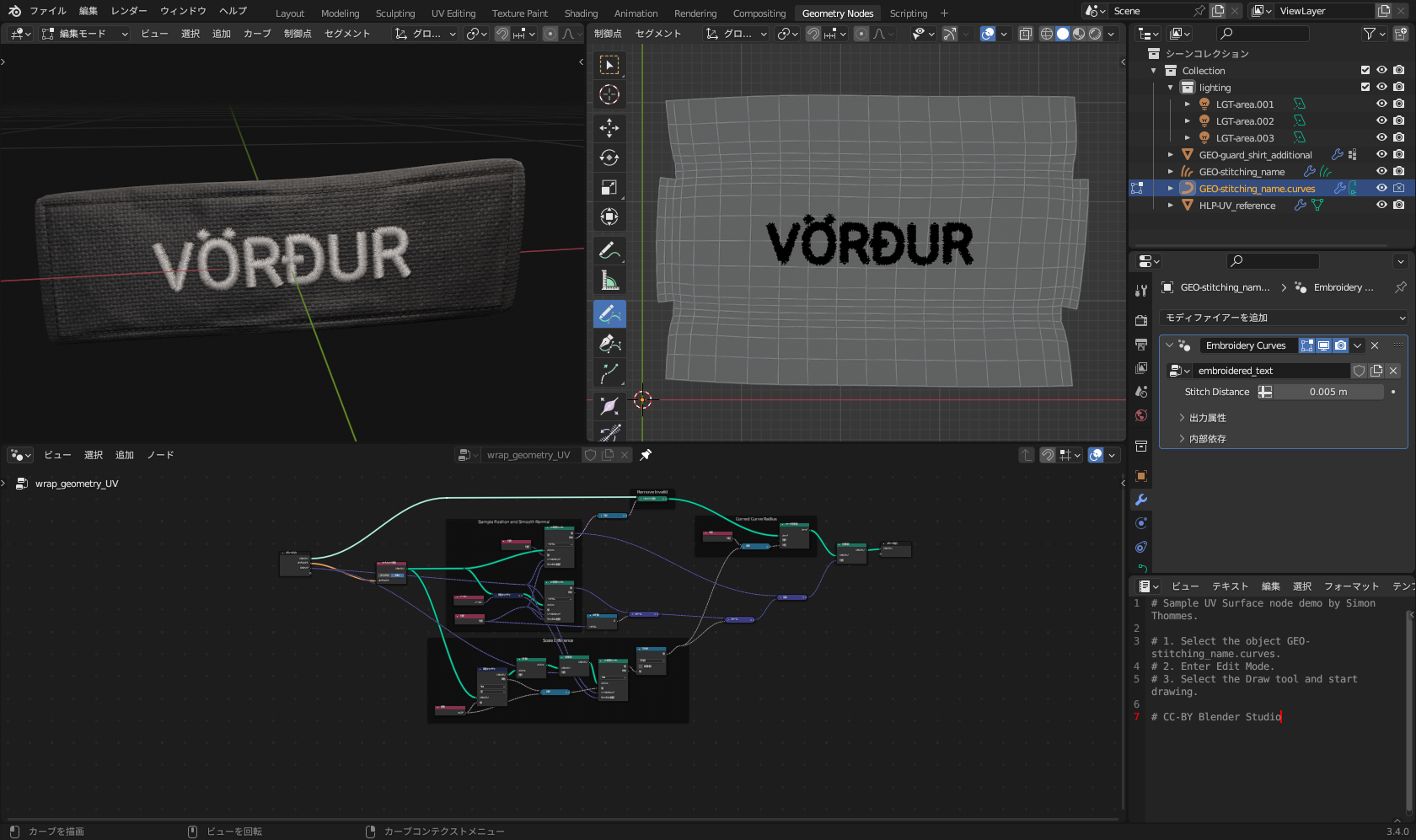Click the wrap_geometry_UV node tree name field
The width and height of the screenshot is (1416, 840).
coord(531,454)
